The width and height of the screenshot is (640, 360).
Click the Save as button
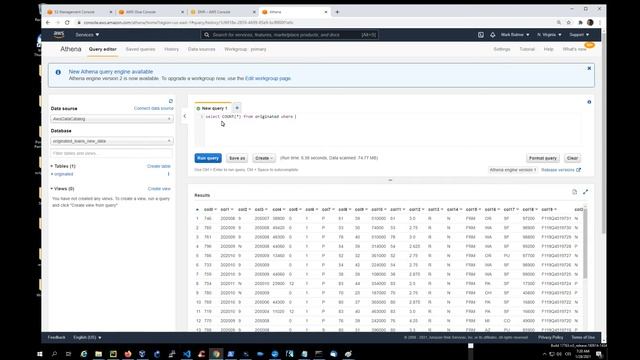click(237, 158)
